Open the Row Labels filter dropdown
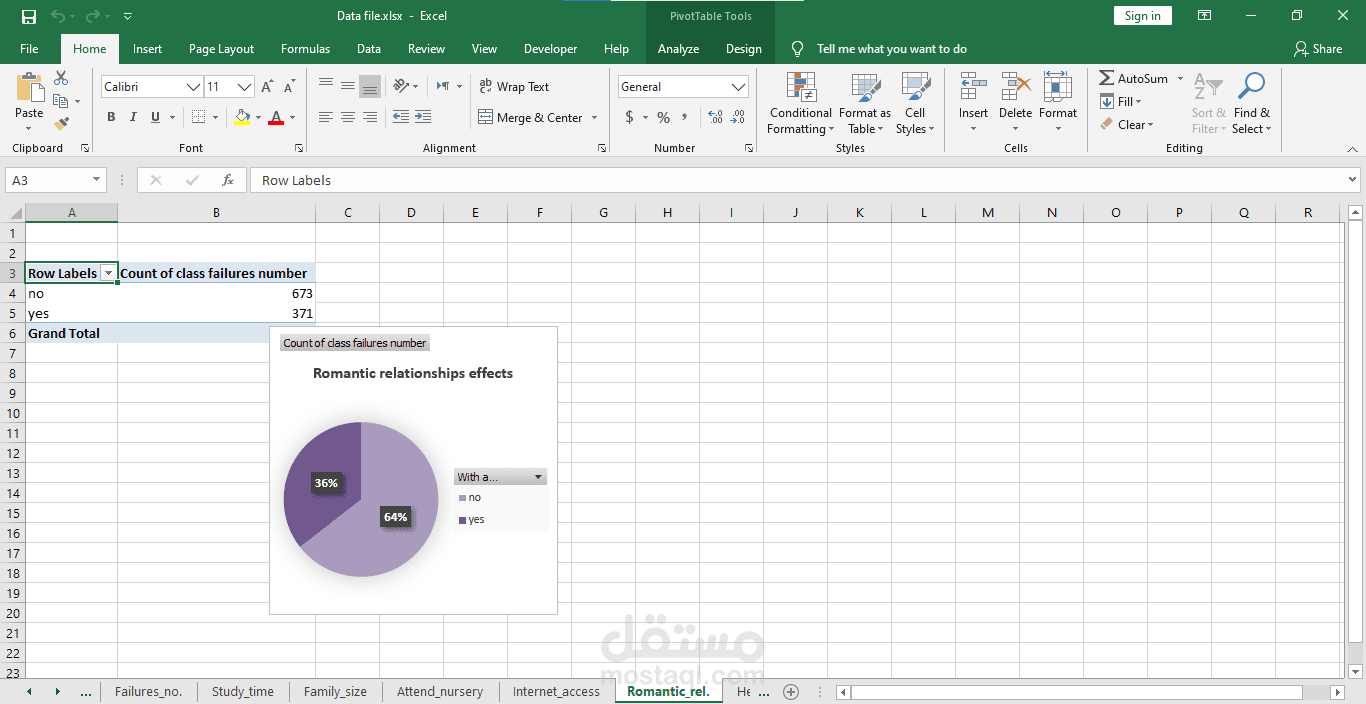1366x704 pixels. coord(108,273)
